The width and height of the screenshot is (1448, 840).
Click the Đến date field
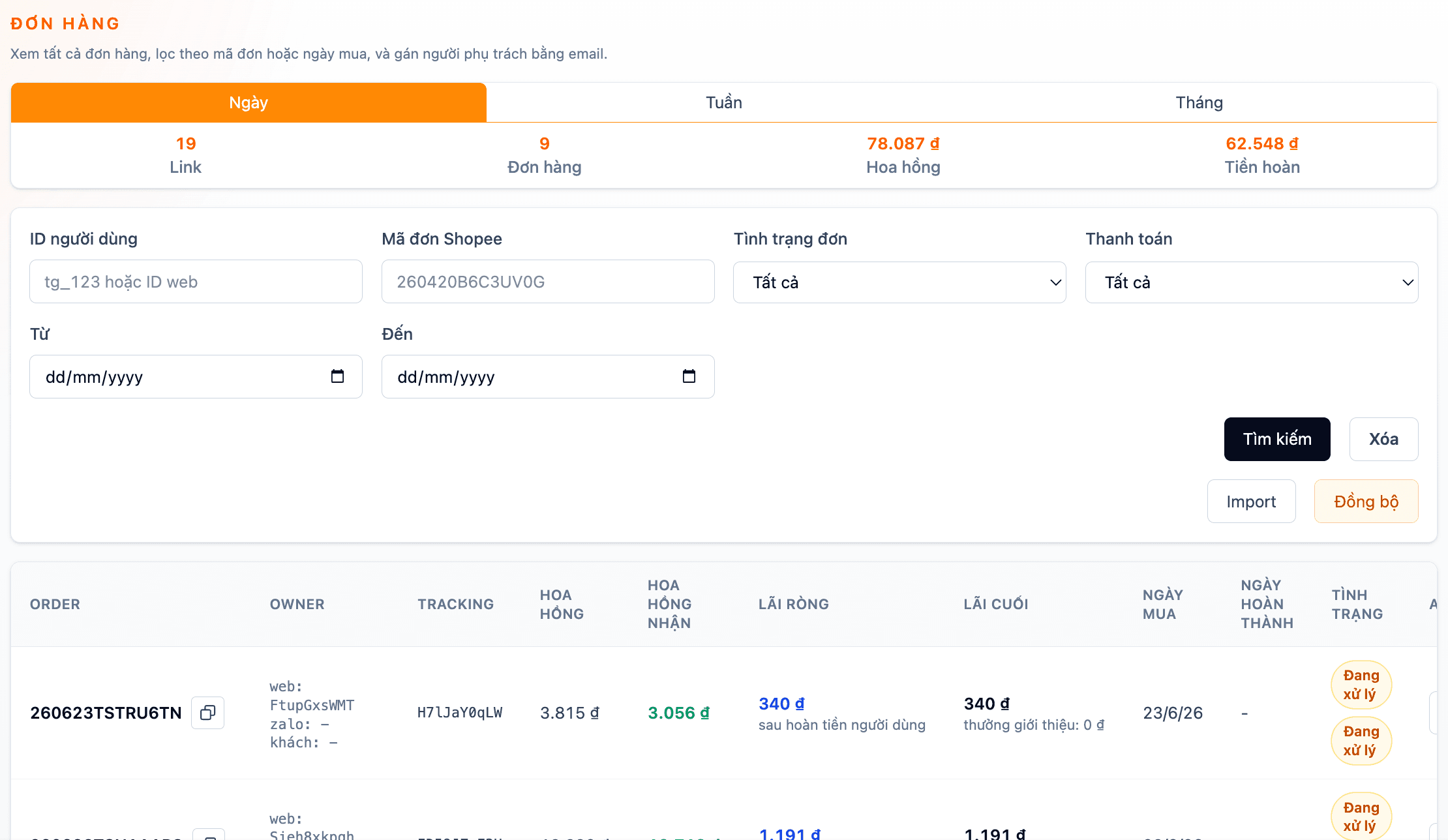point(548,376)
